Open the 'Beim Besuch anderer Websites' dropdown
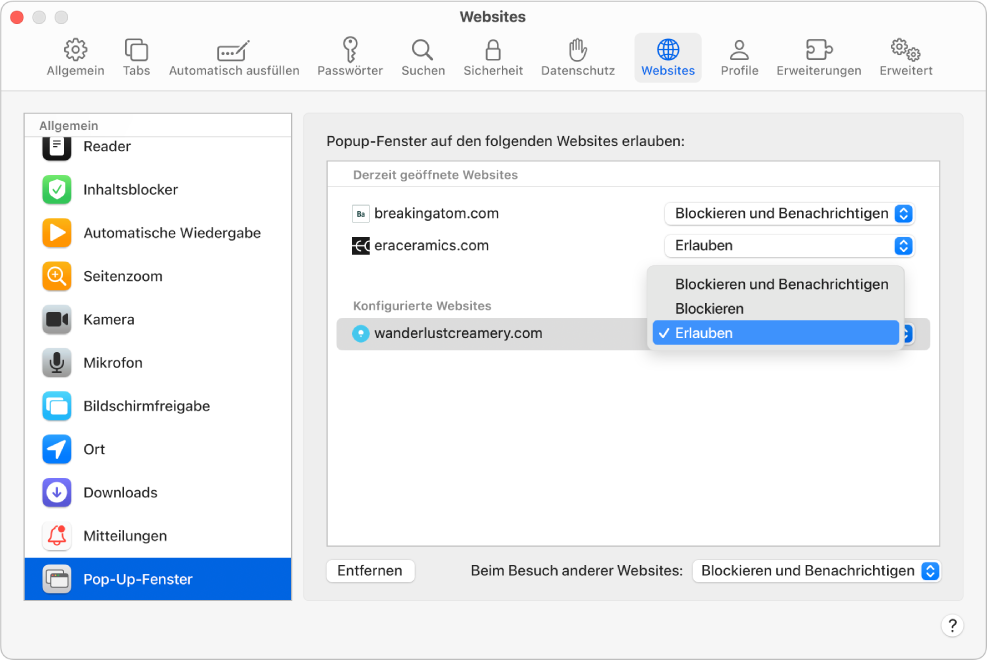Screen dimensions: 987x662 click(x=816, y=571)
